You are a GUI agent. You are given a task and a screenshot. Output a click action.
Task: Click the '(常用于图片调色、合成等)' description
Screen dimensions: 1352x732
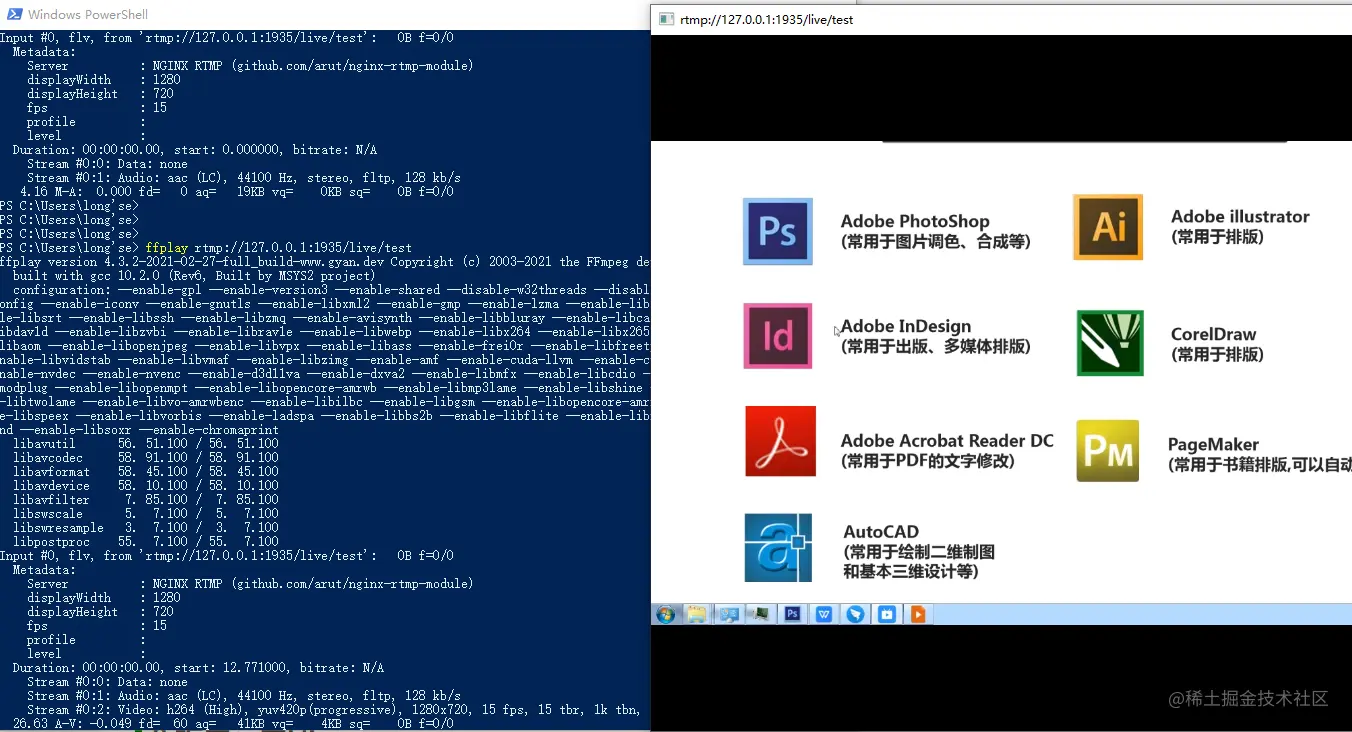pos(936,241)
